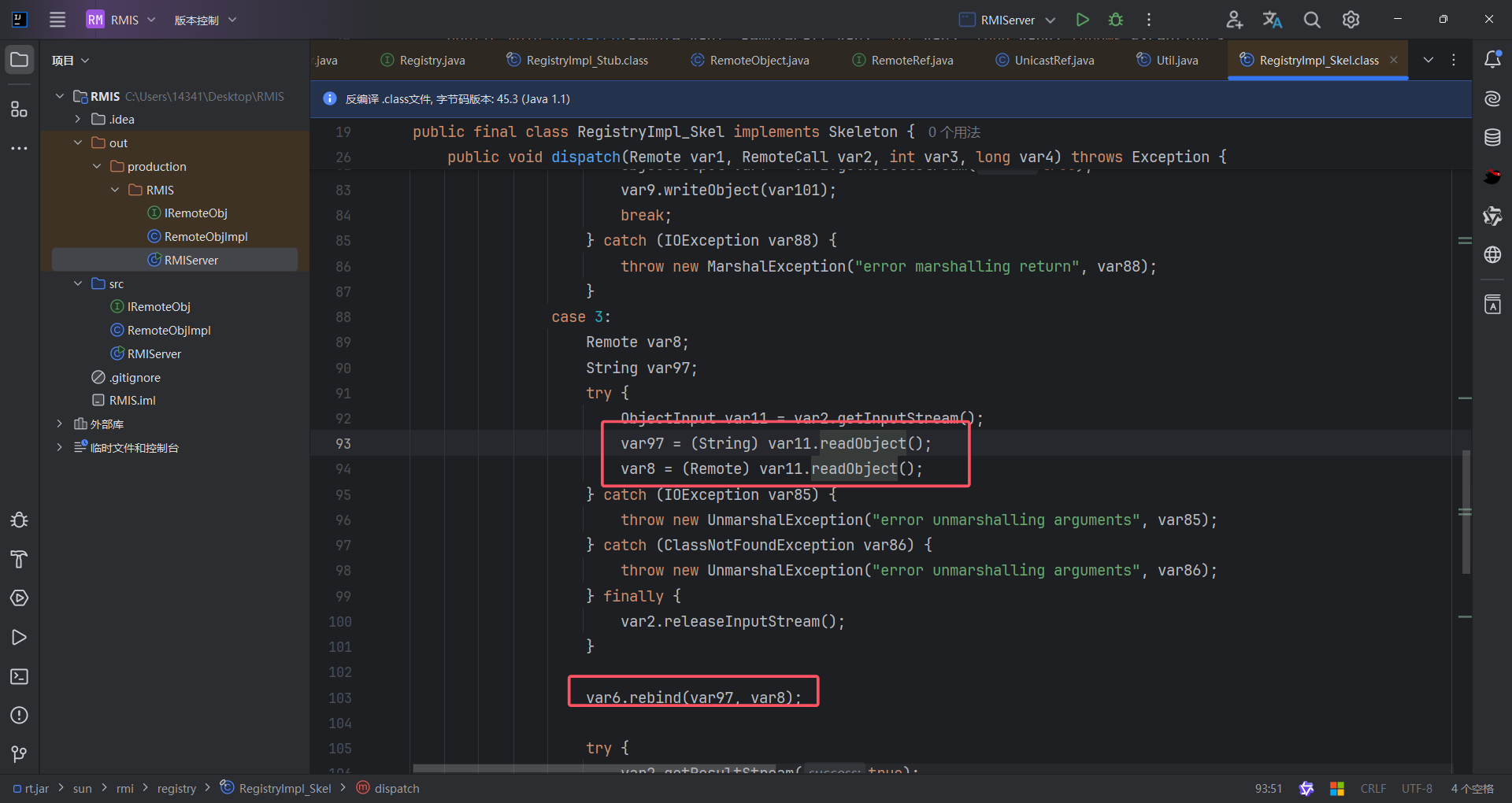1512x803 pixels.
Task: Switch to RemoteObject.java tab
Action: [750, 61]
